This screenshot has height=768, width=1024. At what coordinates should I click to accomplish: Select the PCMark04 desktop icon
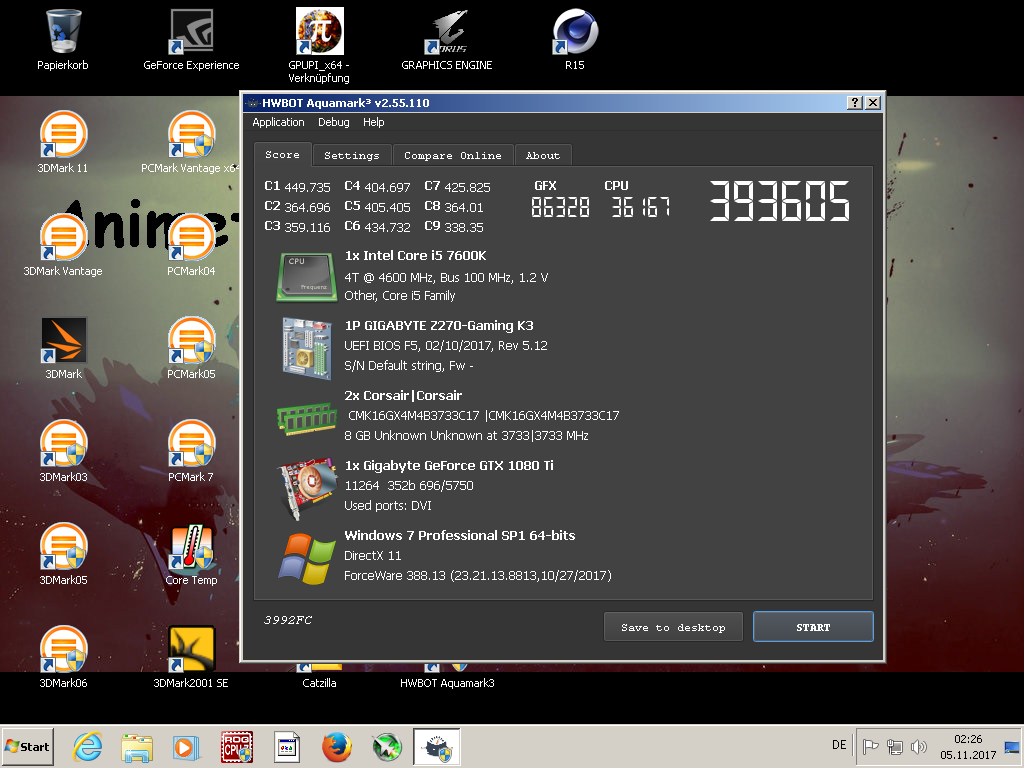pos(191,245)
